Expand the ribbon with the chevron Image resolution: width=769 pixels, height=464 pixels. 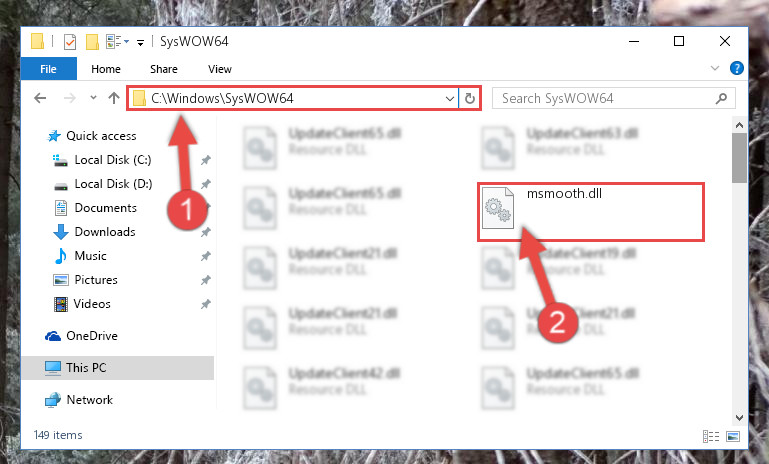click(715, 68)
